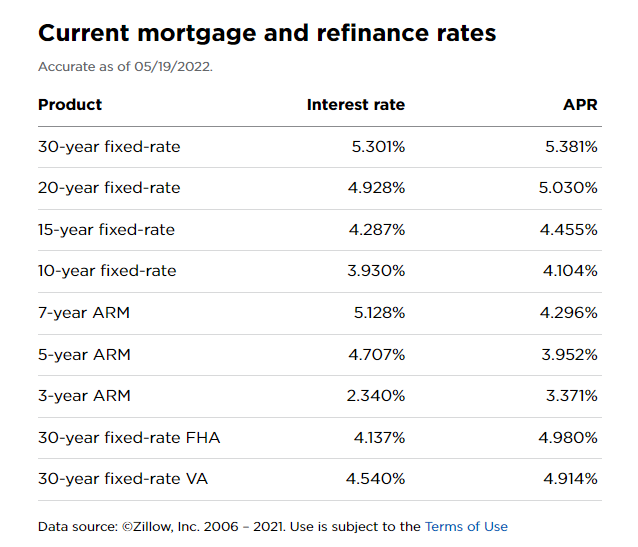Screen dimensions: 638x547
Task: Click the 'Current mortgage and refinance rates' heading
Action: [267, 33]
